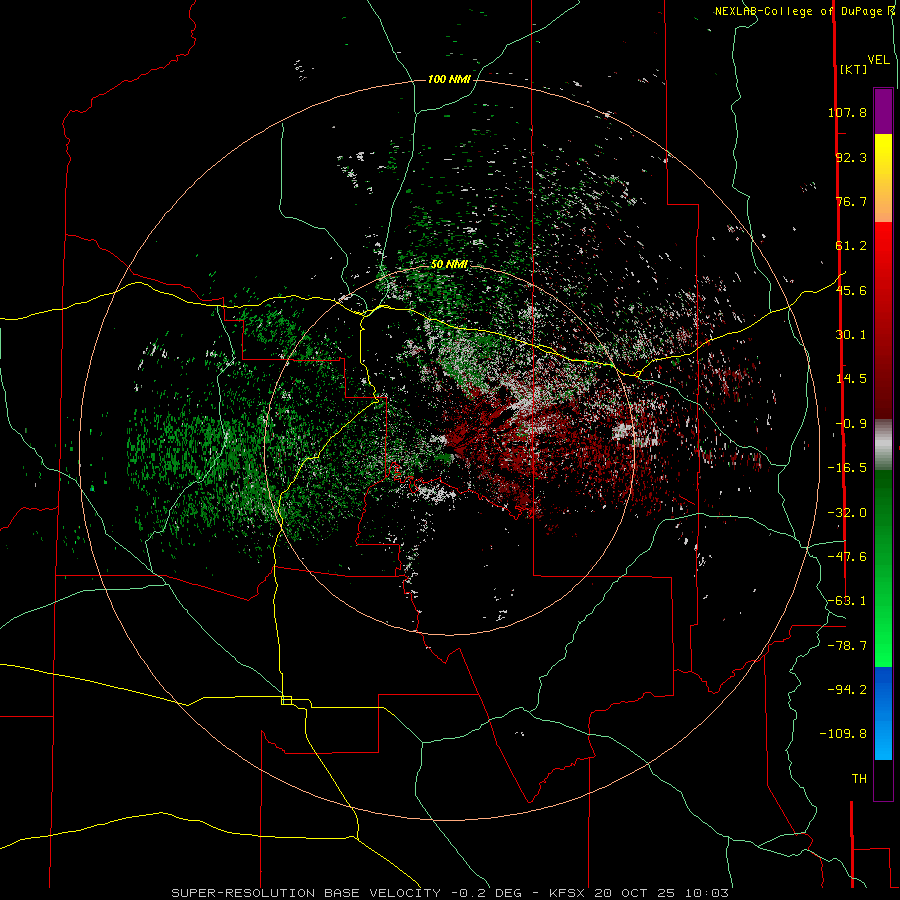Click the 92.3 velocity legend value
900x900 pixels.
(x=851, y=157)
